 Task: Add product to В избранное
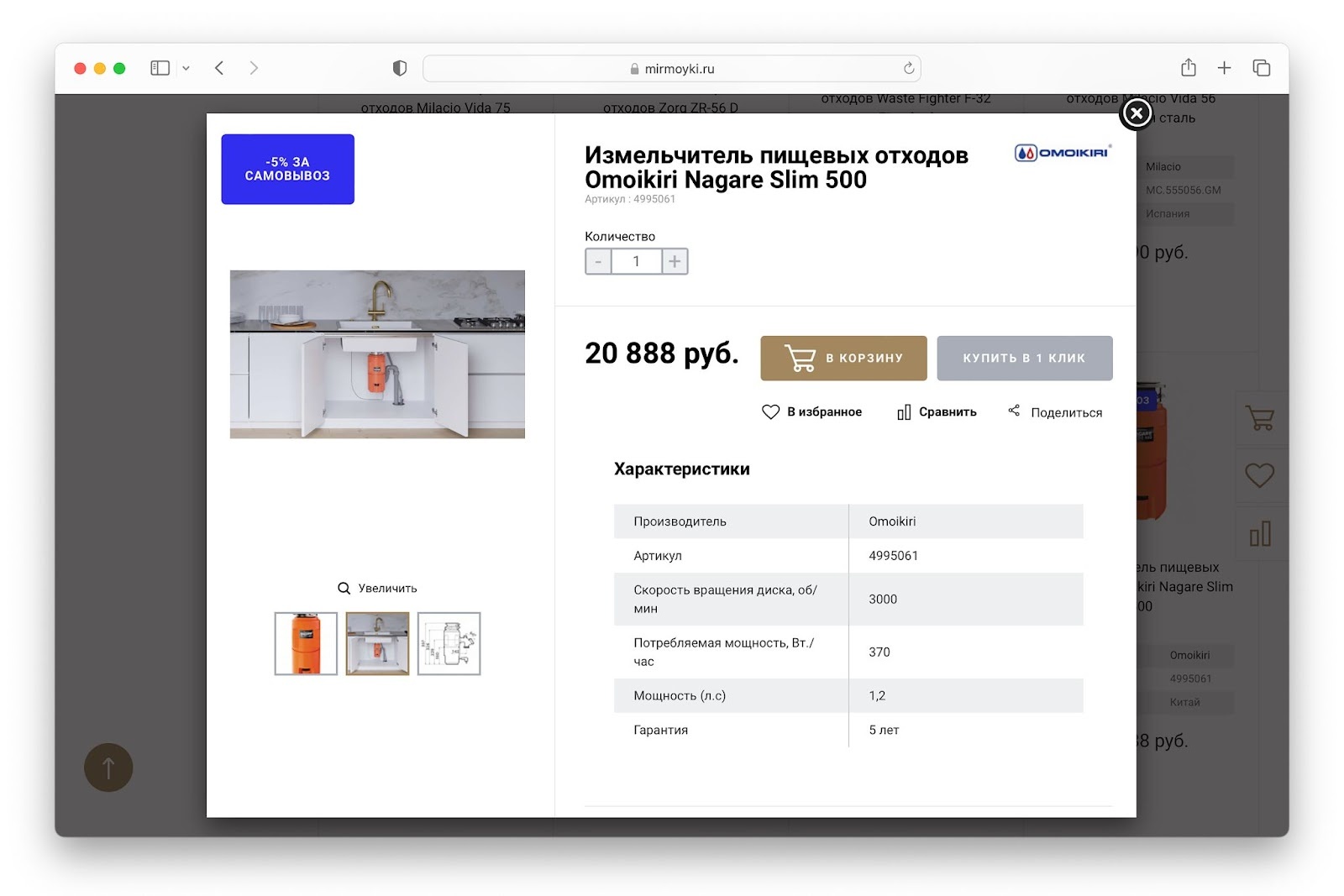[811, 411]
